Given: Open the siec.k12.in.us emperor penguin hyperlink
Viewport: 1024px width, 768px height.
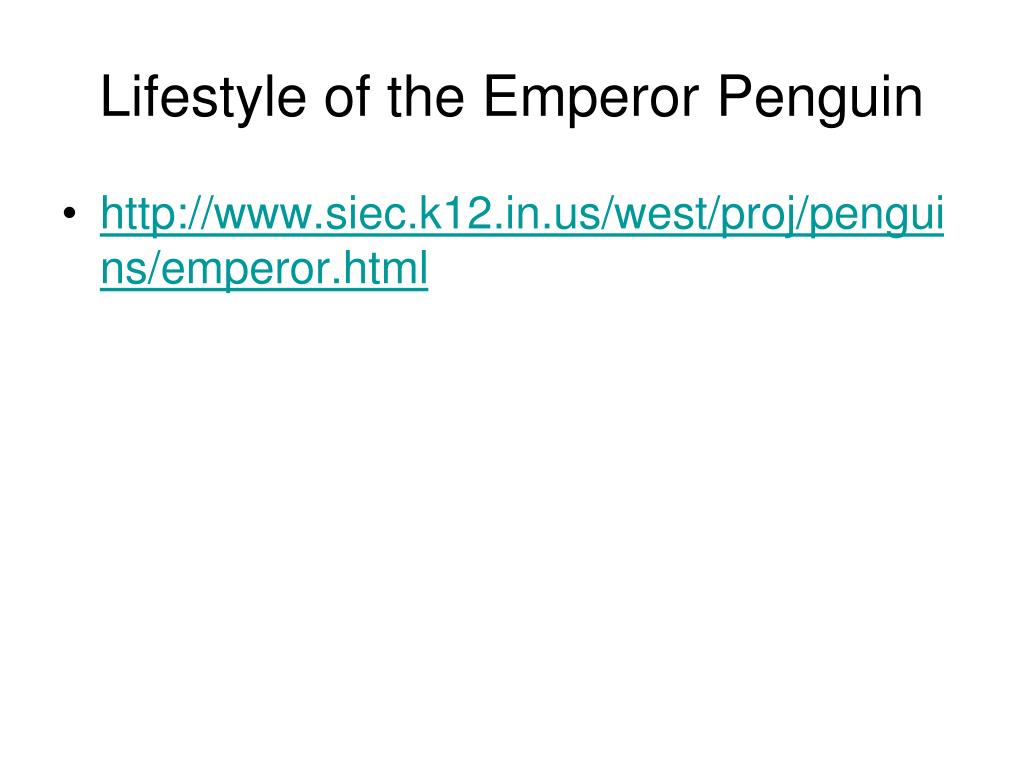Looking at the screenshot, I should (x=522, y=241).
